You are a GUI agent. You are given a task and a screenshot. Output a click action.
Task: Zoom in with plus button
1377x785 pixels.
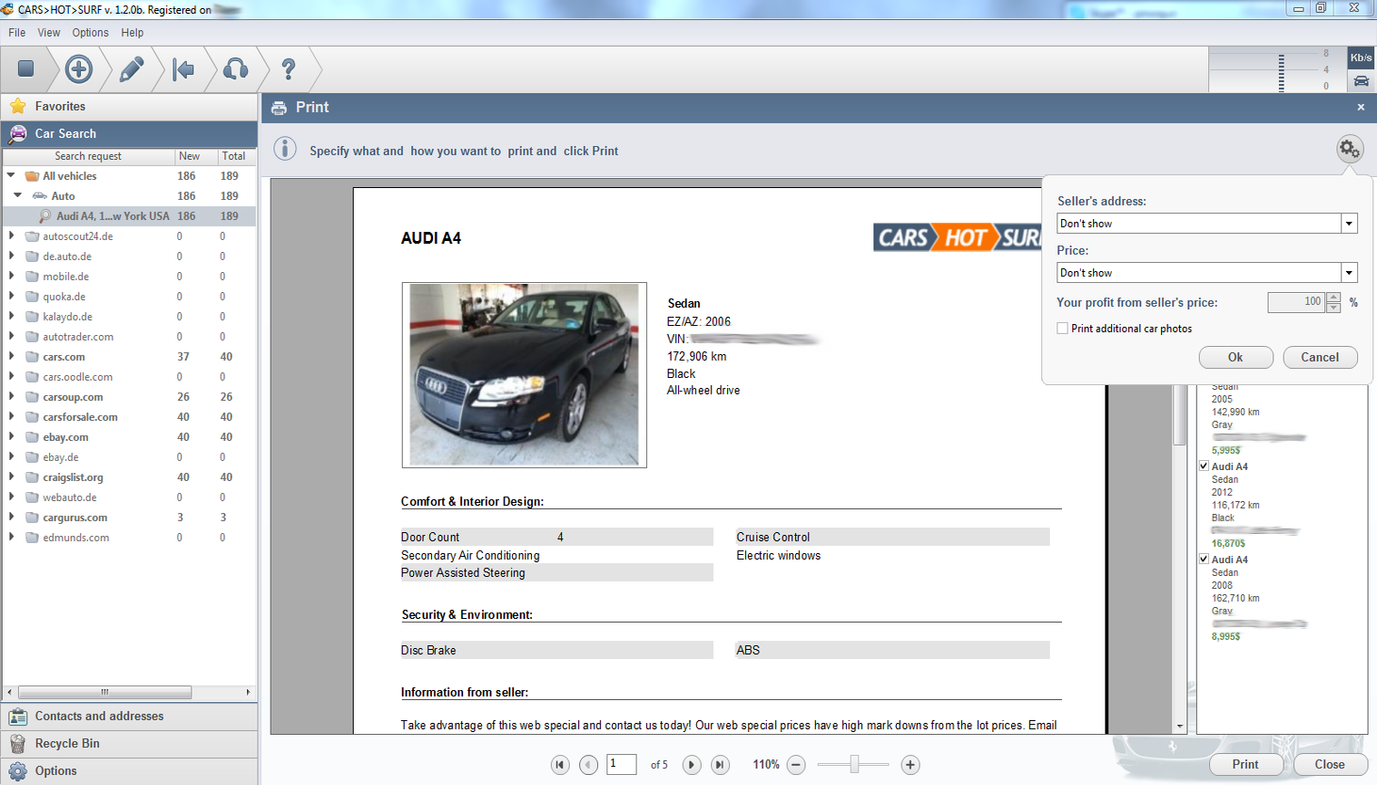pyautogui.click(x=910, y=765)
